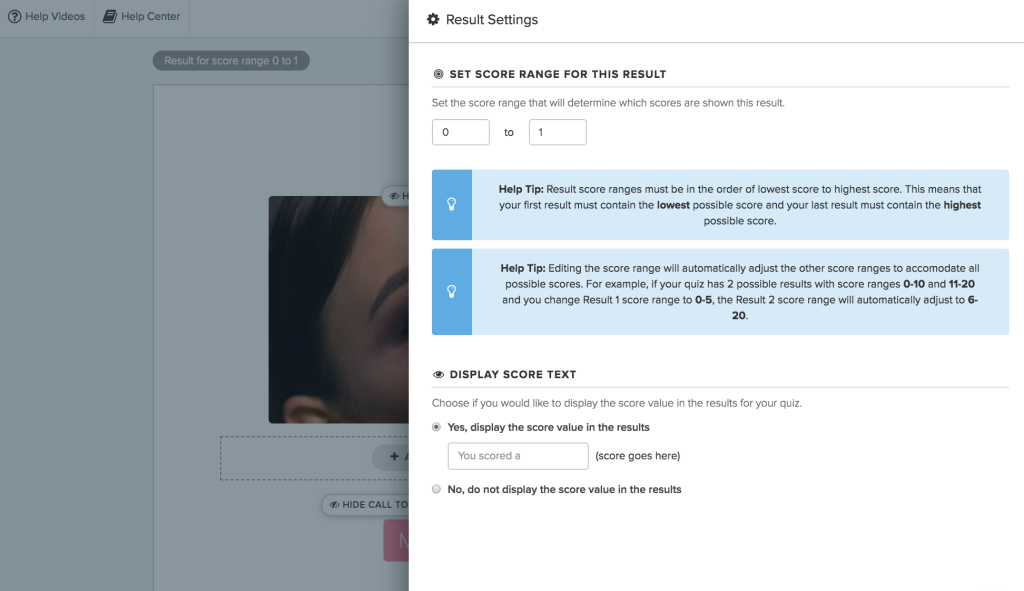Click the plus add button below image

[x=391, y=457]
